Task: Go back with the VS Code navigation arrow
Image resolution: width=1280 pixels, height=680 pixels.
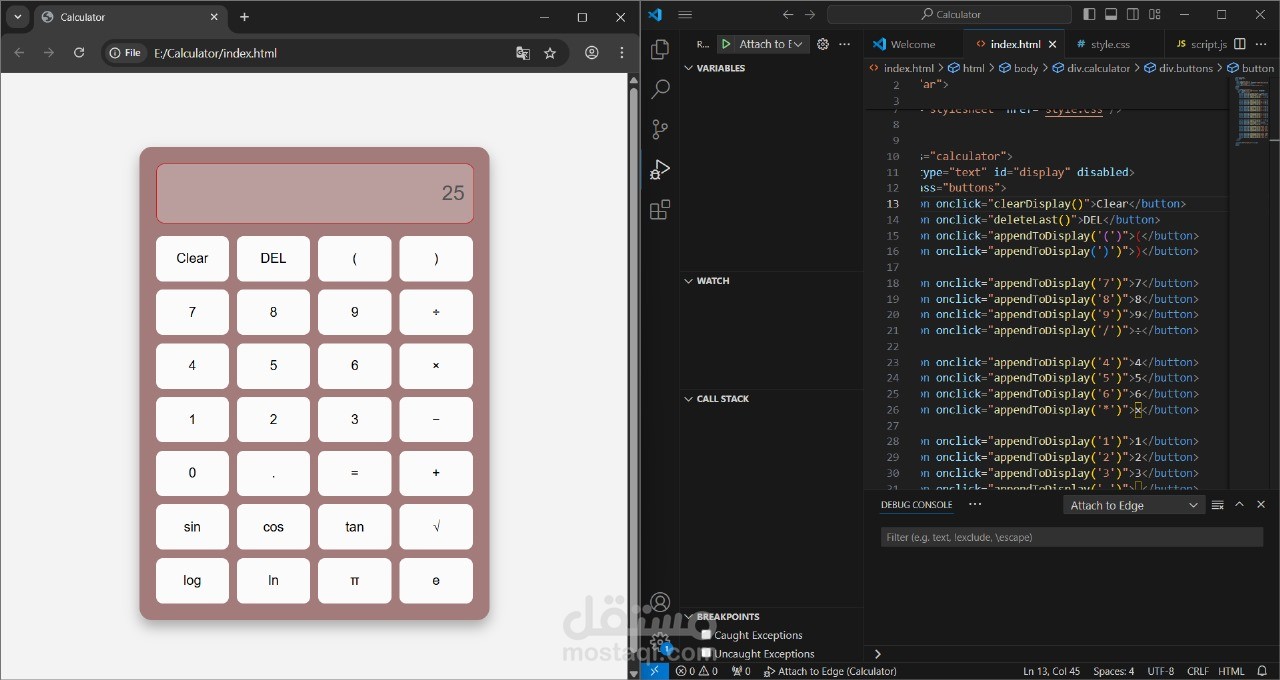Action: click(x=788, y=14)
